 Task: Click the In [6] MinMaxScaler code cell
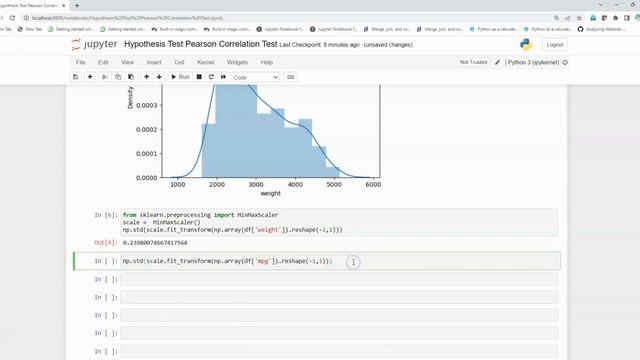coord(339,222)
